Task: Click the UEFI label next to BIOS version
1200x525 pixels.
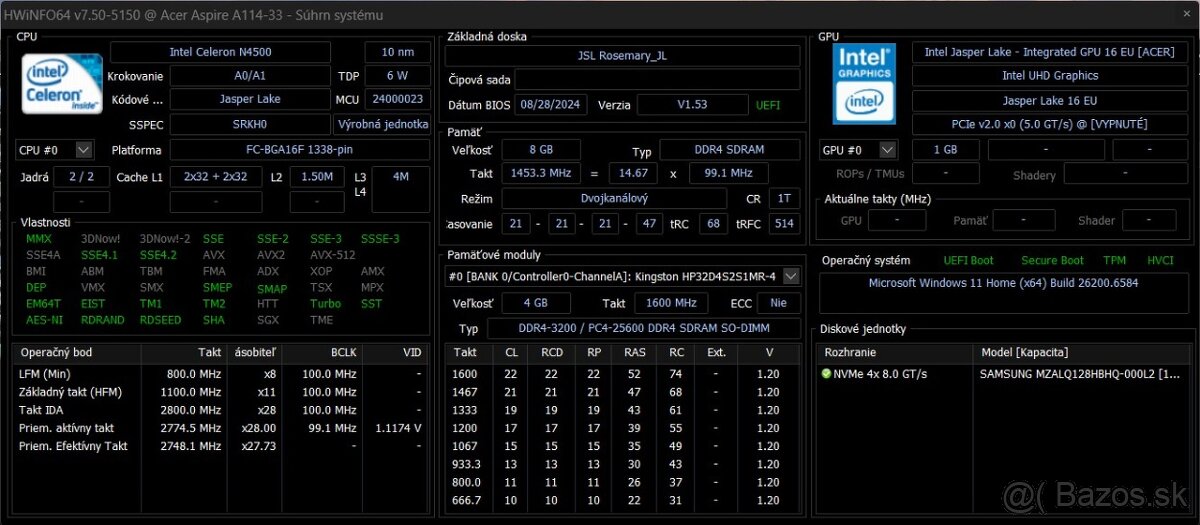Action: tap(768, 105)
